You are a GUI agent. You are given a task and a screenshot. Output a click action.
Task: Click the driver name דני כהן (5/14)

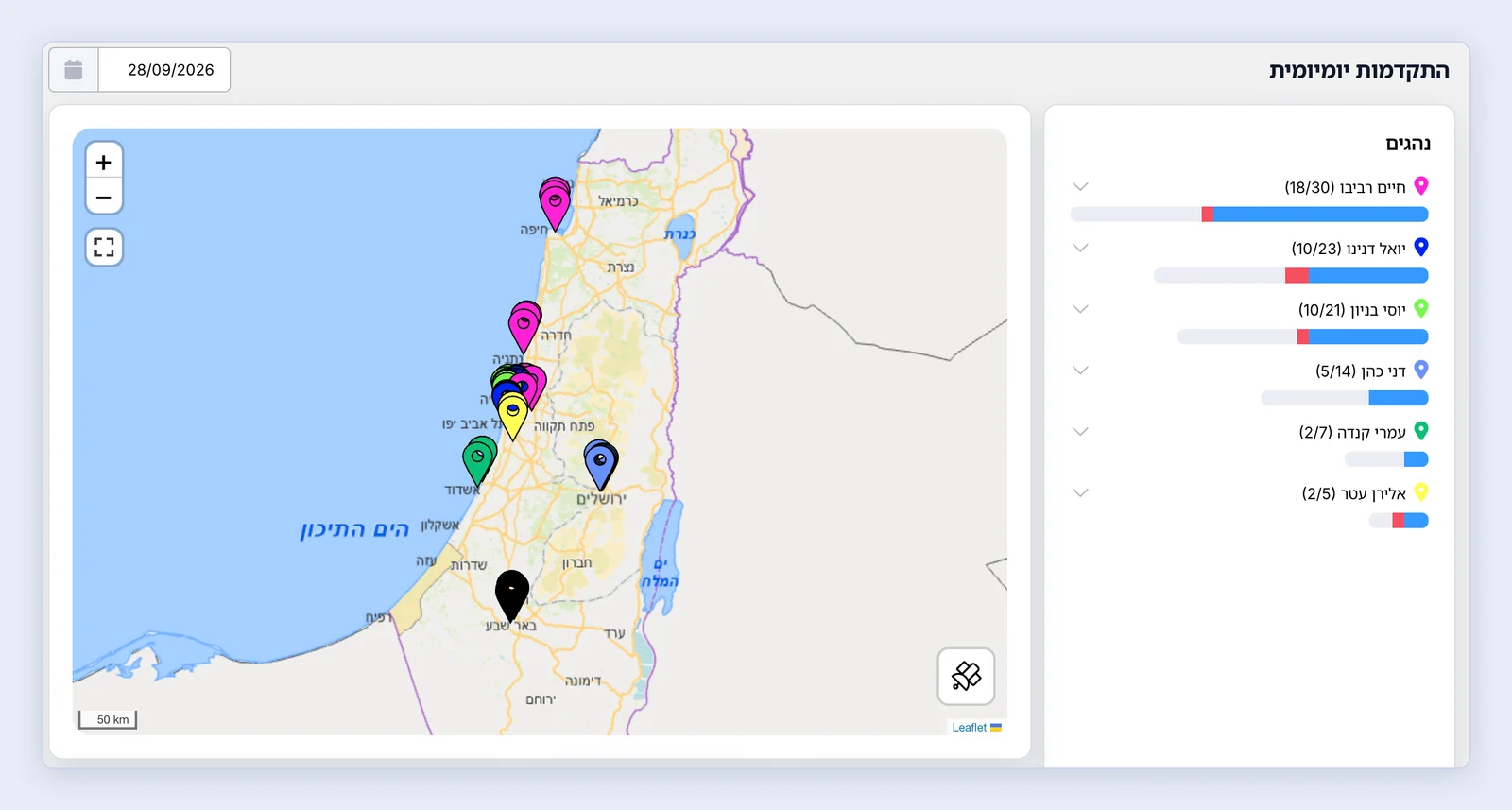1361,371
